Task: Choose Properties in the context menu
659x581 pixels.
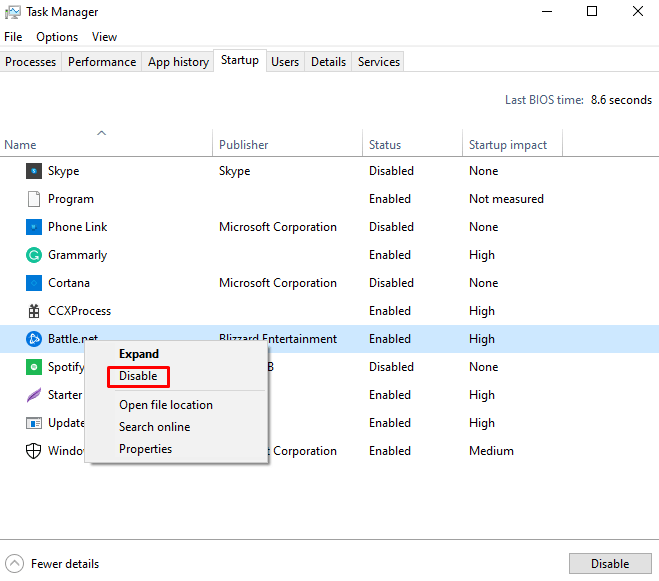Action: [x=145, y=449]
